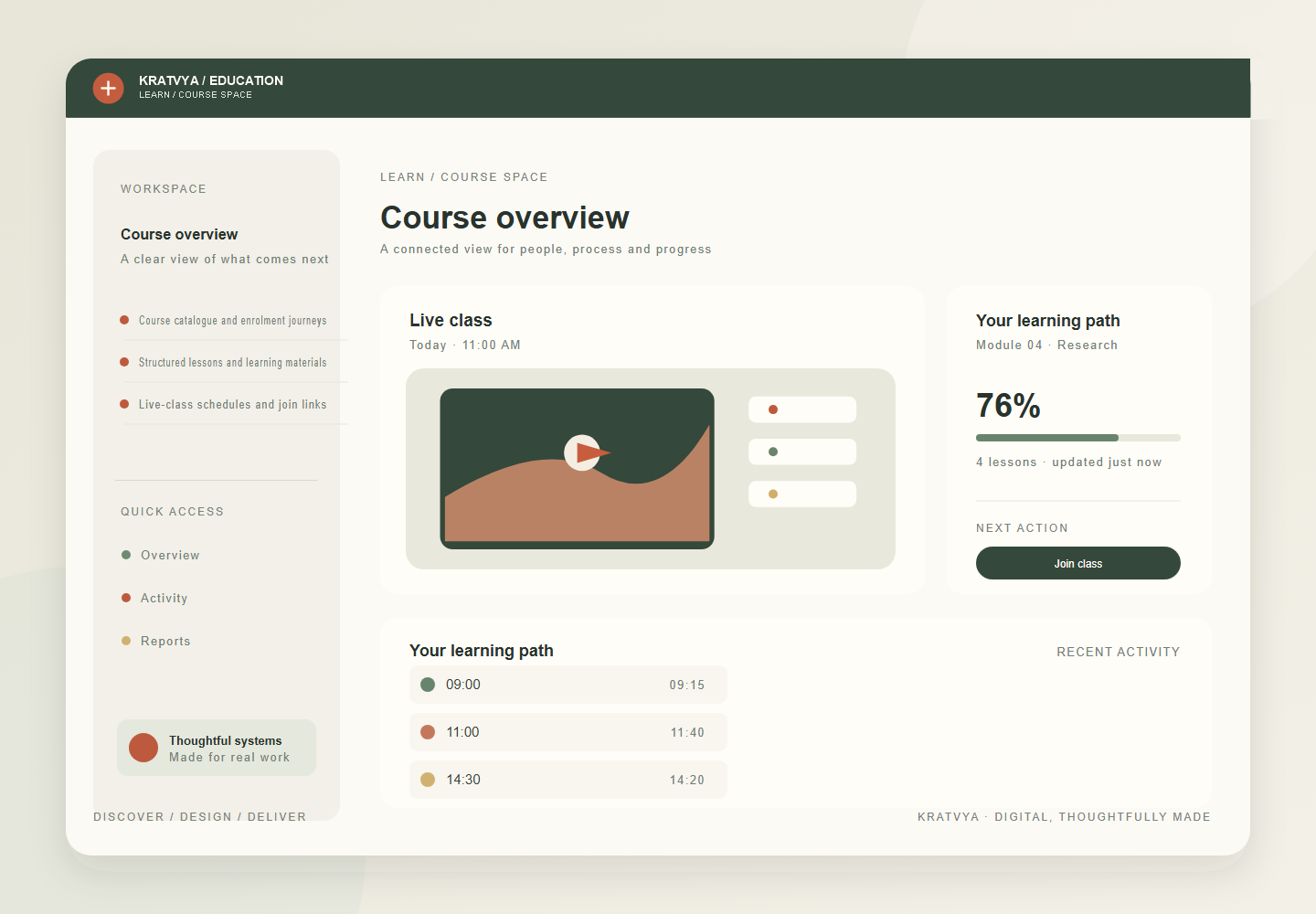The image size is (1316, 914).
Task: Click the 11:40 time value
Action: tap(687, 732)
